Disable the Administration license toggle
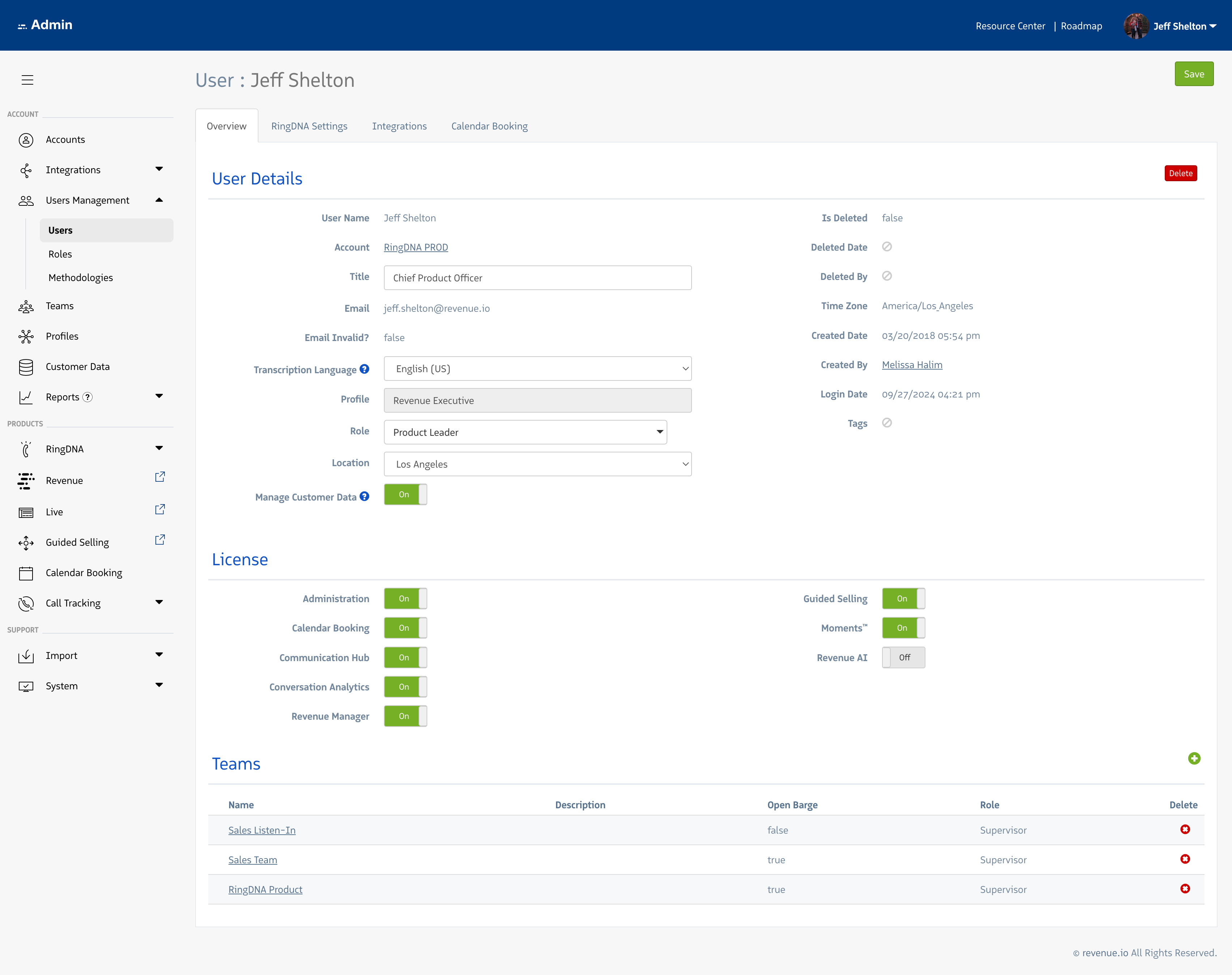The image size is (1232, 975). click(x=405, y=599)
